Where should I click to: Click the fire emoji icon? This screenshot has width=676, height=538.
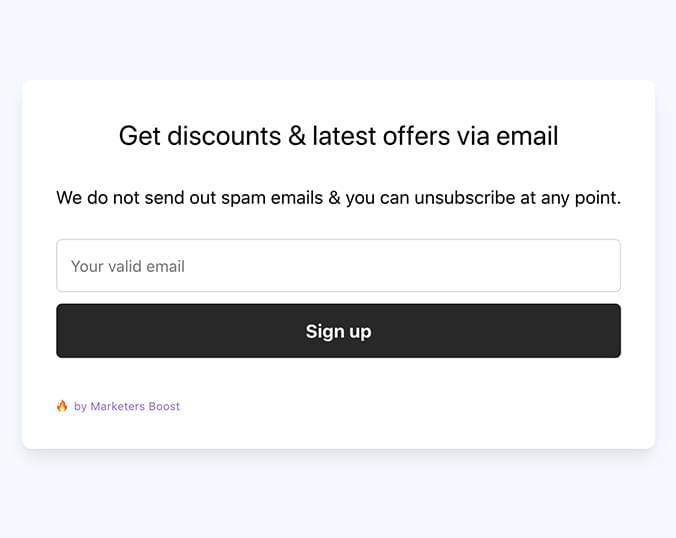(x=62, y=406)
